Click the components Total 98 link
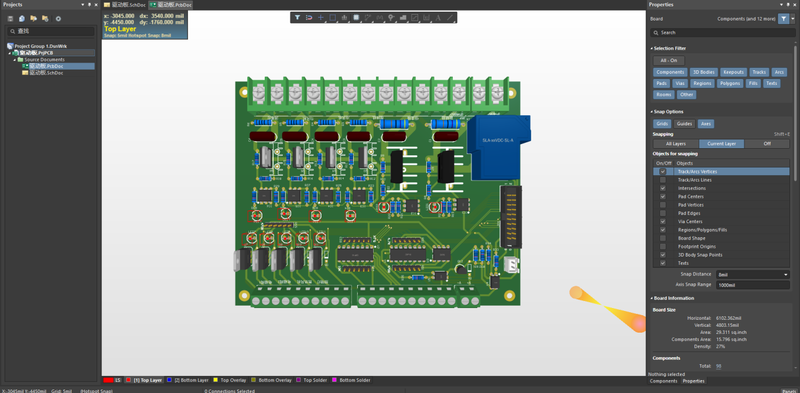Viewport: 800px width, 393px height. tap(719, 366)
